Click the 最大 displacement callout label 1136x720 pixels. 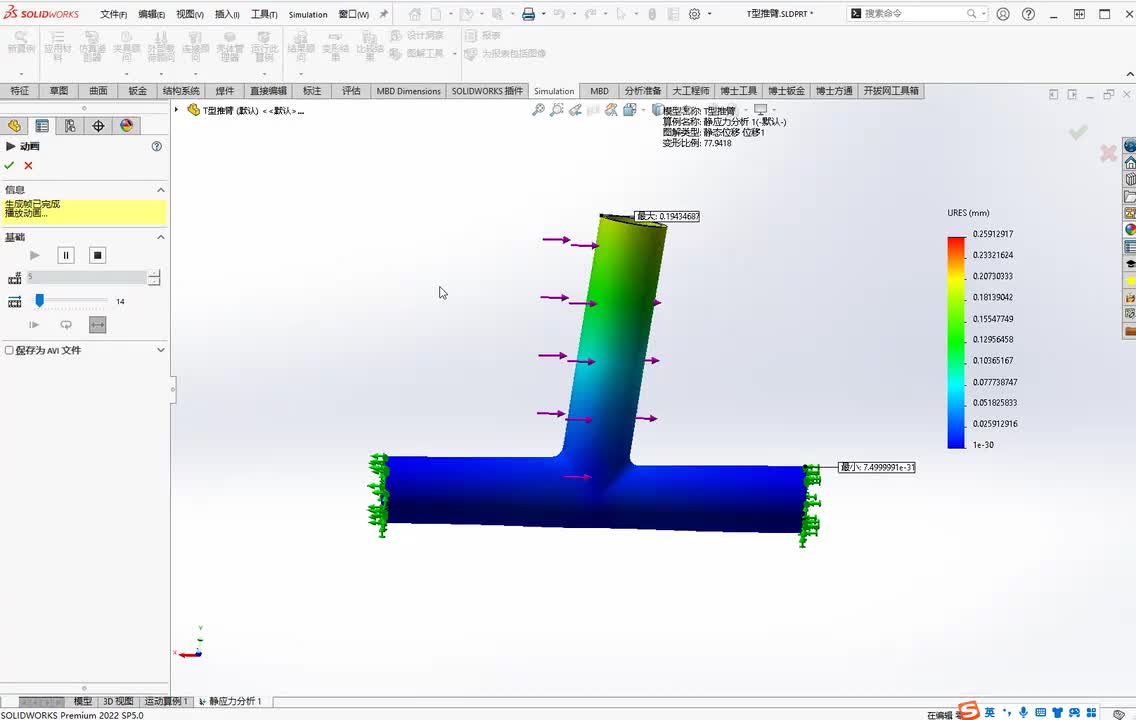click(x=667, y=216)
